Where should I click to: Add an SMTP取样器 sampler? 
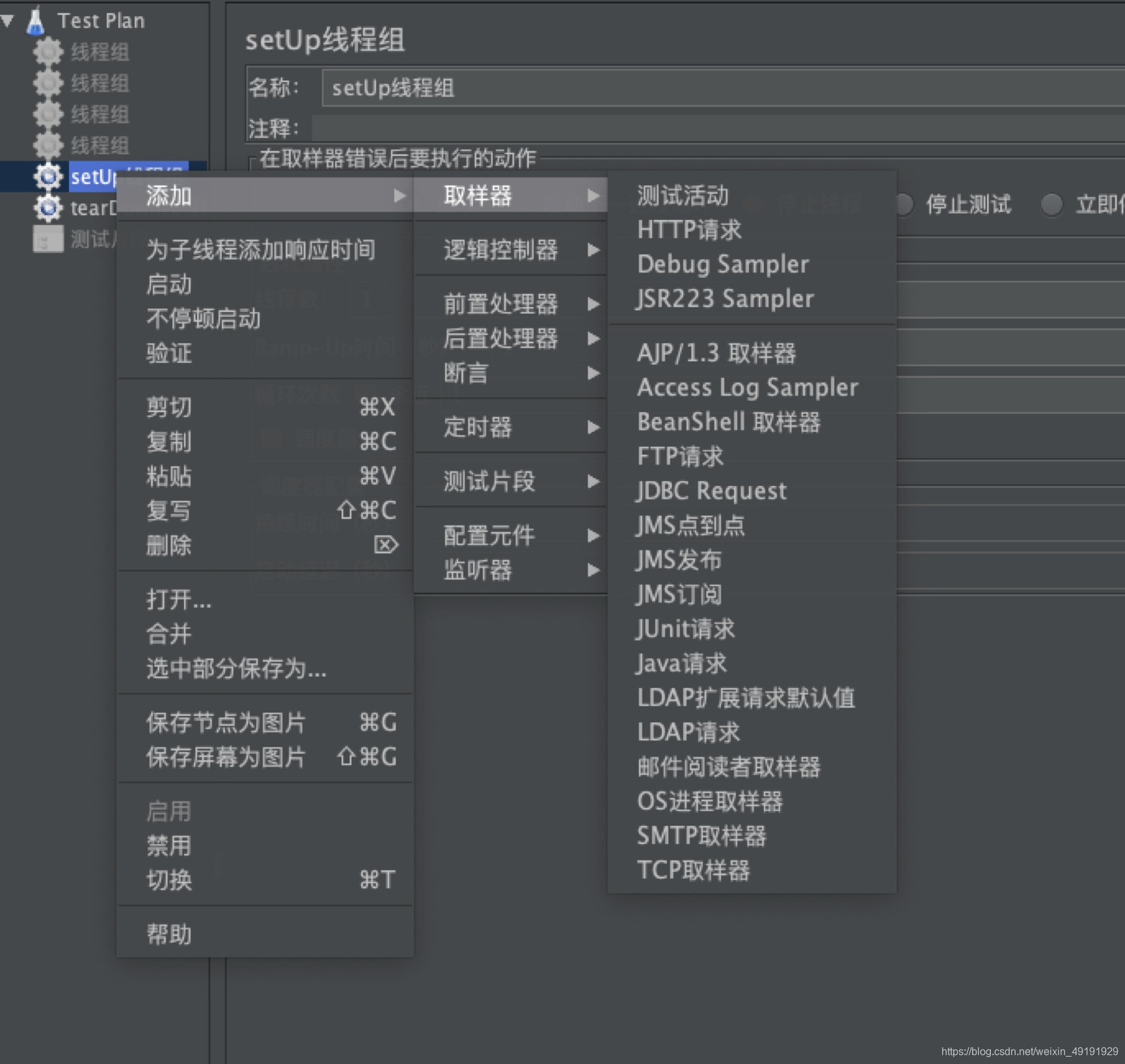[752, 836]
